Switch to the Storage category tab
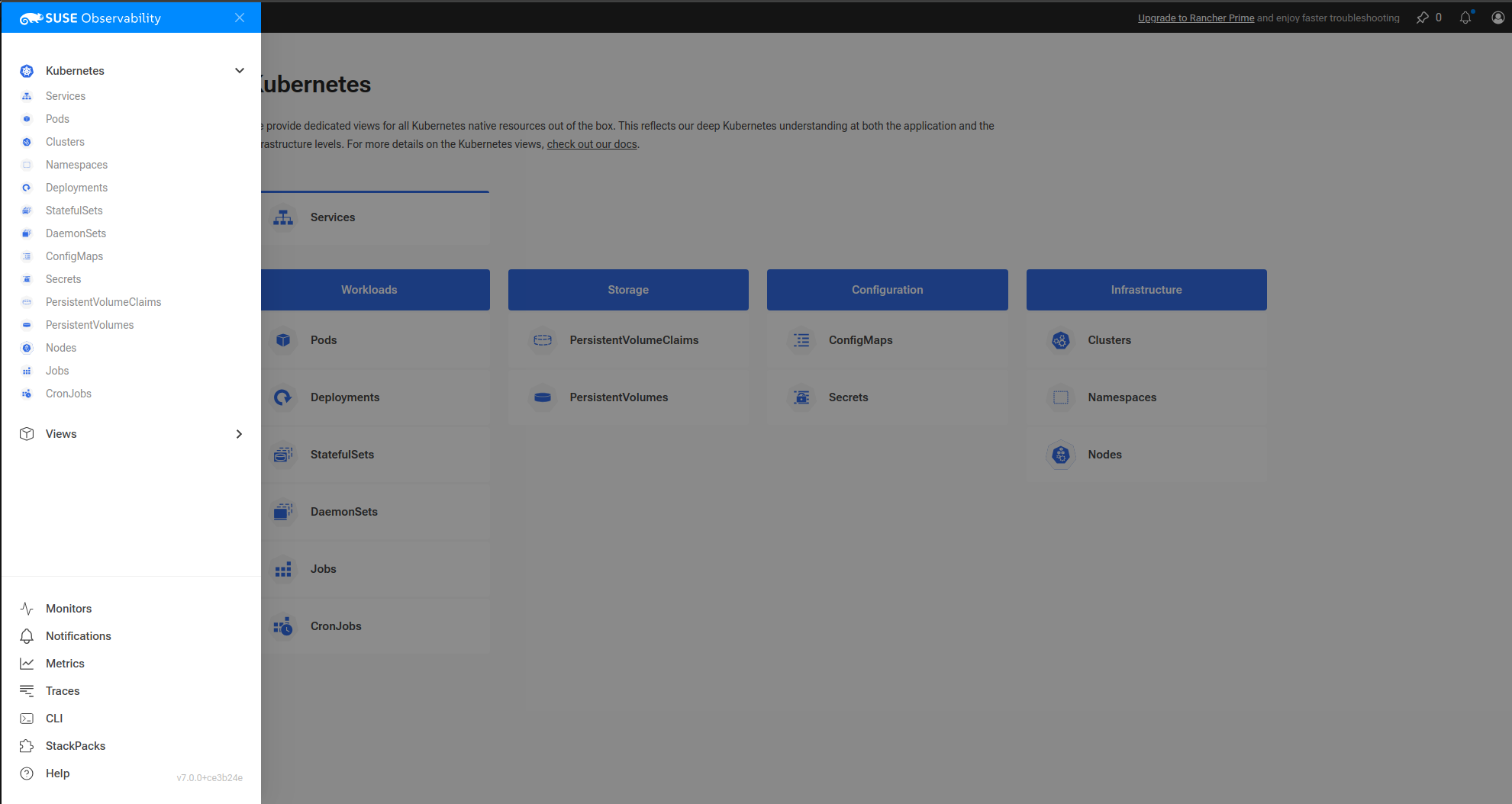Image resolution: width=1512 pixels, height=804 pixels. tap(627, 289)
